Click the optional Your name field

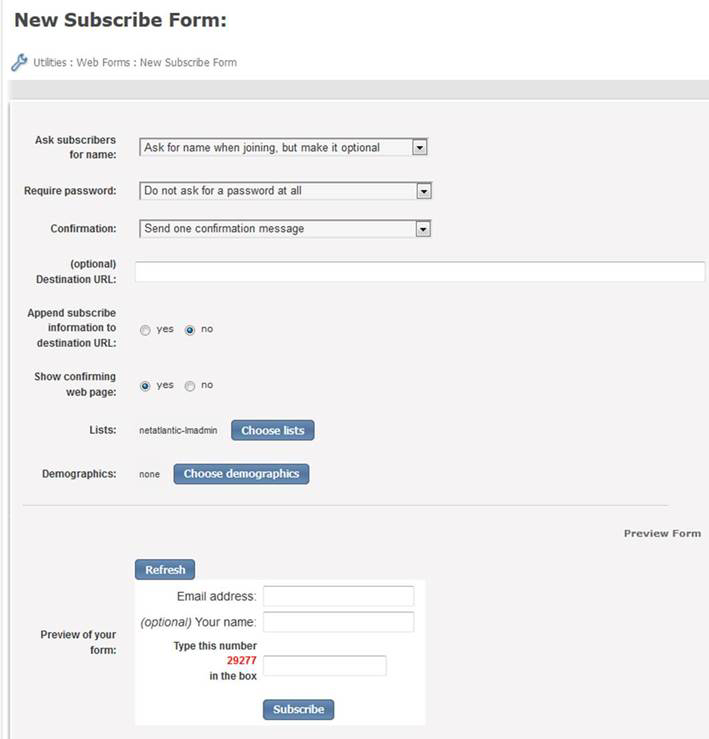pyautogui.click(x=338, y=622)
